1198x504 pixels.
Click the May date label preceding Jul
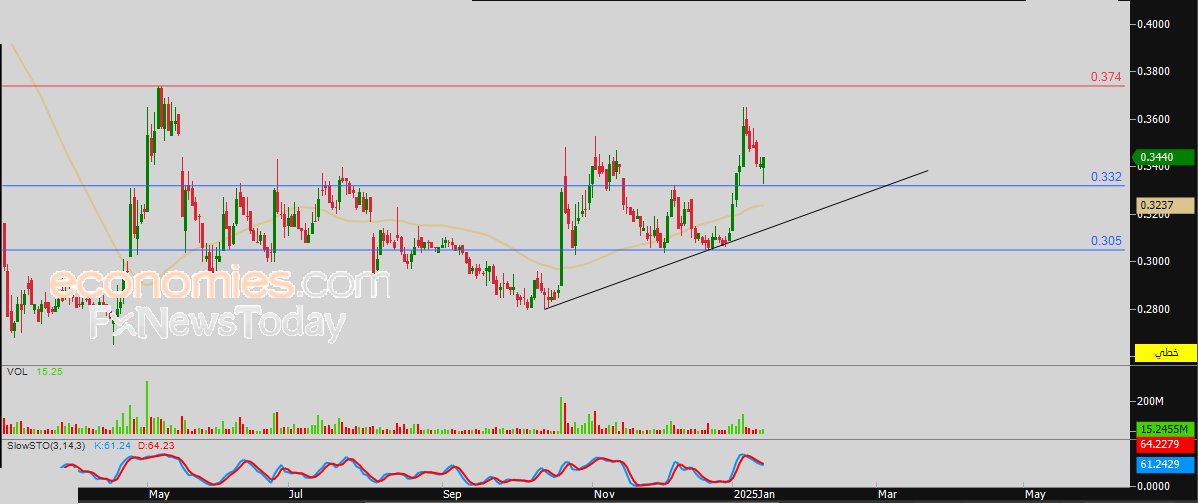point(158,495)
